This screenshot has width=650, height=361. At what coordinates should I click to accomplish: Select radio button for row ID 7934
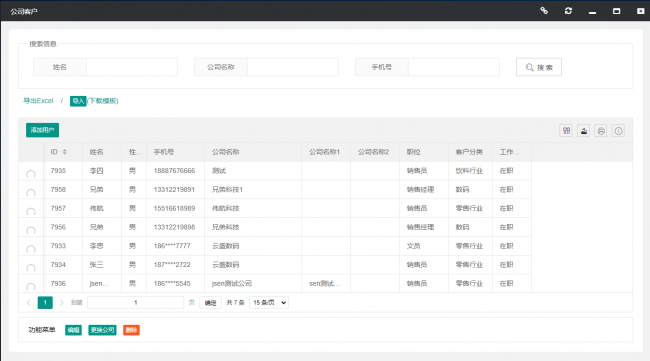[x=31, y=268]
